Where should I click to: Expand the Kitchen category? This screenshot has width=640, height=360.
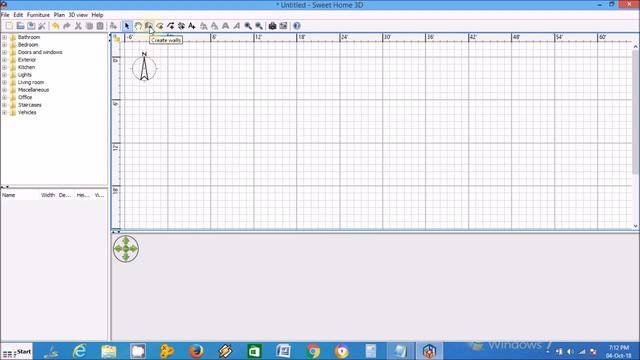pos(4,67)
